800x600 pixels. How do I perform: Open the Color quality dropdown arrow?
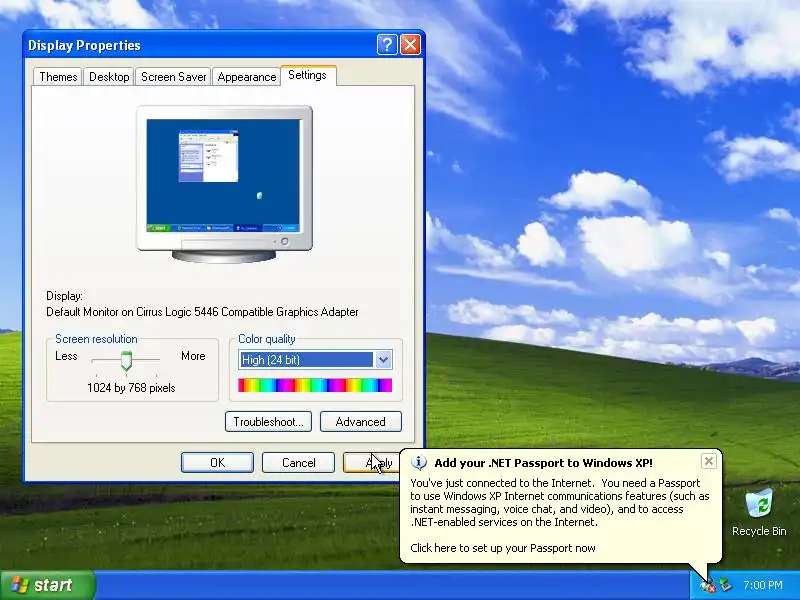pos(383,360)
